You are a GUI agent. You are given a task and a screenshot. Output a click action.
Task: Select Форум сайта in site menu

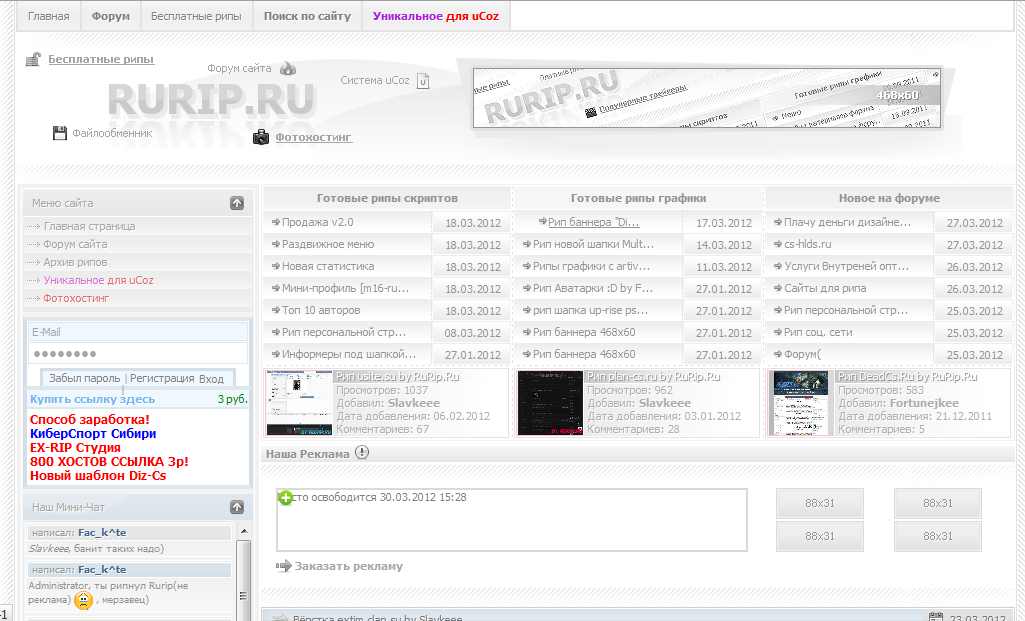point(75,244)
